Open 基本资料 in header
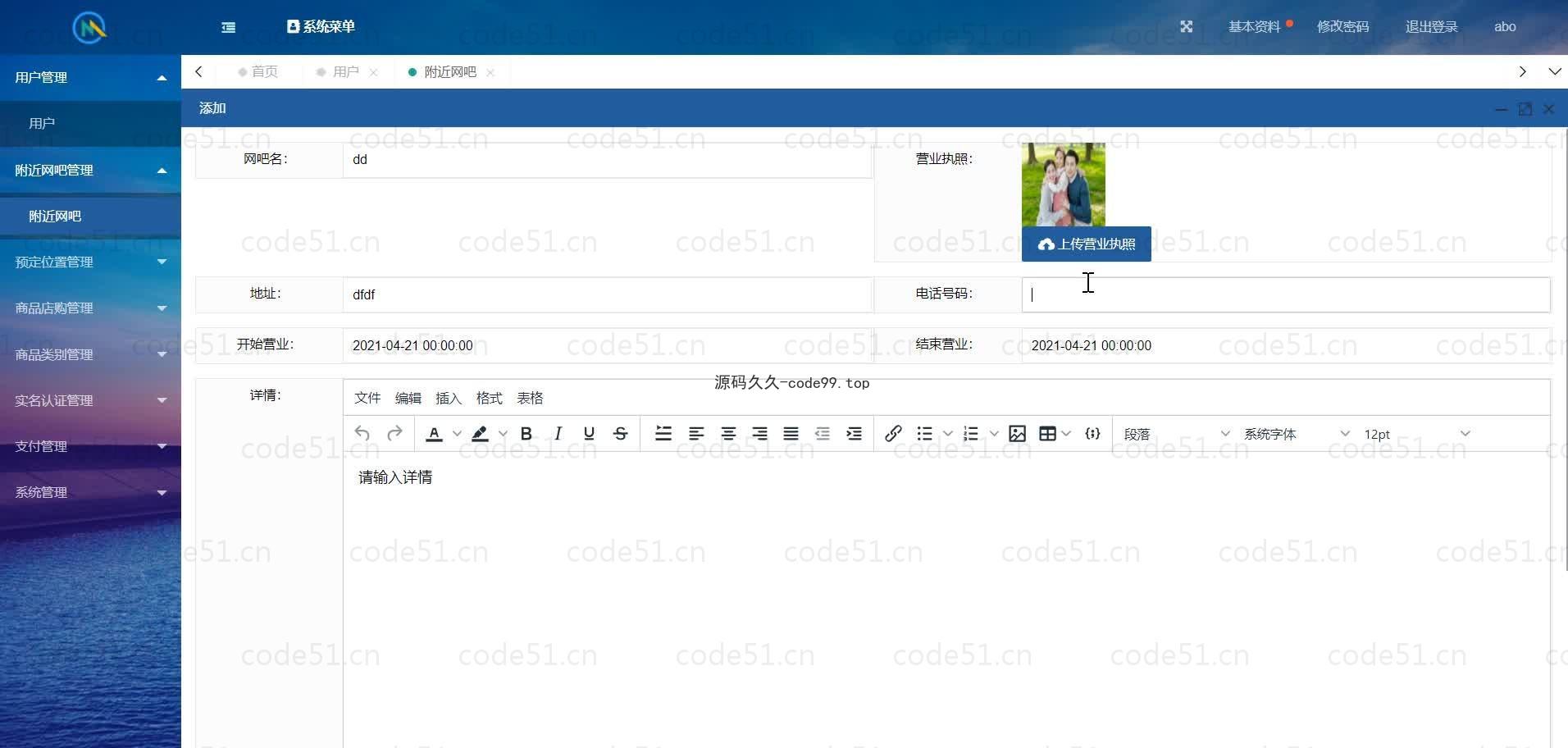The image size is (1568, 748). pyautogui.click(x=1255, y=26)
